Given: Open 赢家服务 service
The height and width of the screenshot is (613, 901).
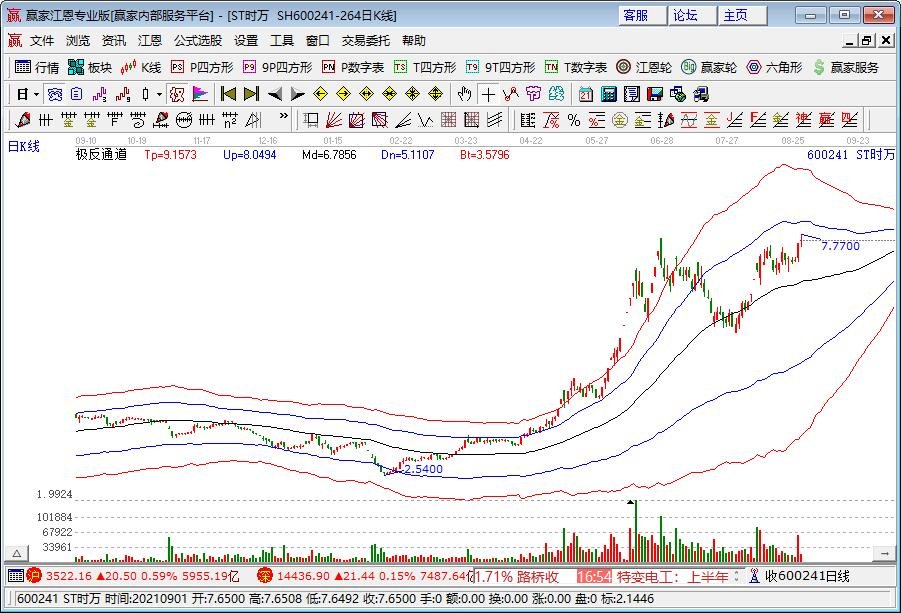Looking at the screenshot, I should (846, 67).
